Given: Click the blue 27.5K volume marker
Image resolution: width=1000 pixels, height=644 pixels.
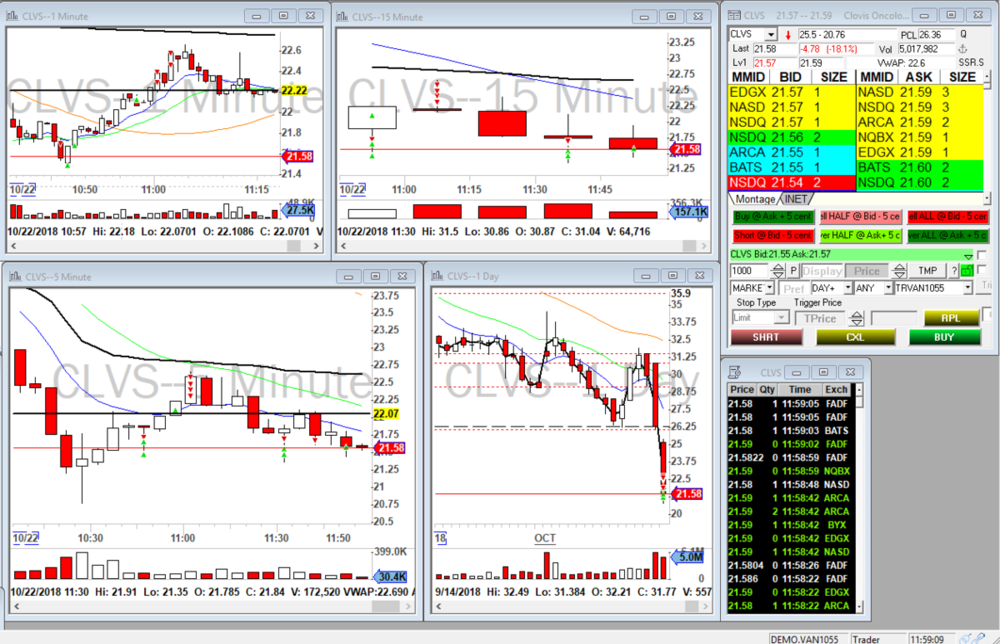Looking at the screenshot, I should coord(298,210).
